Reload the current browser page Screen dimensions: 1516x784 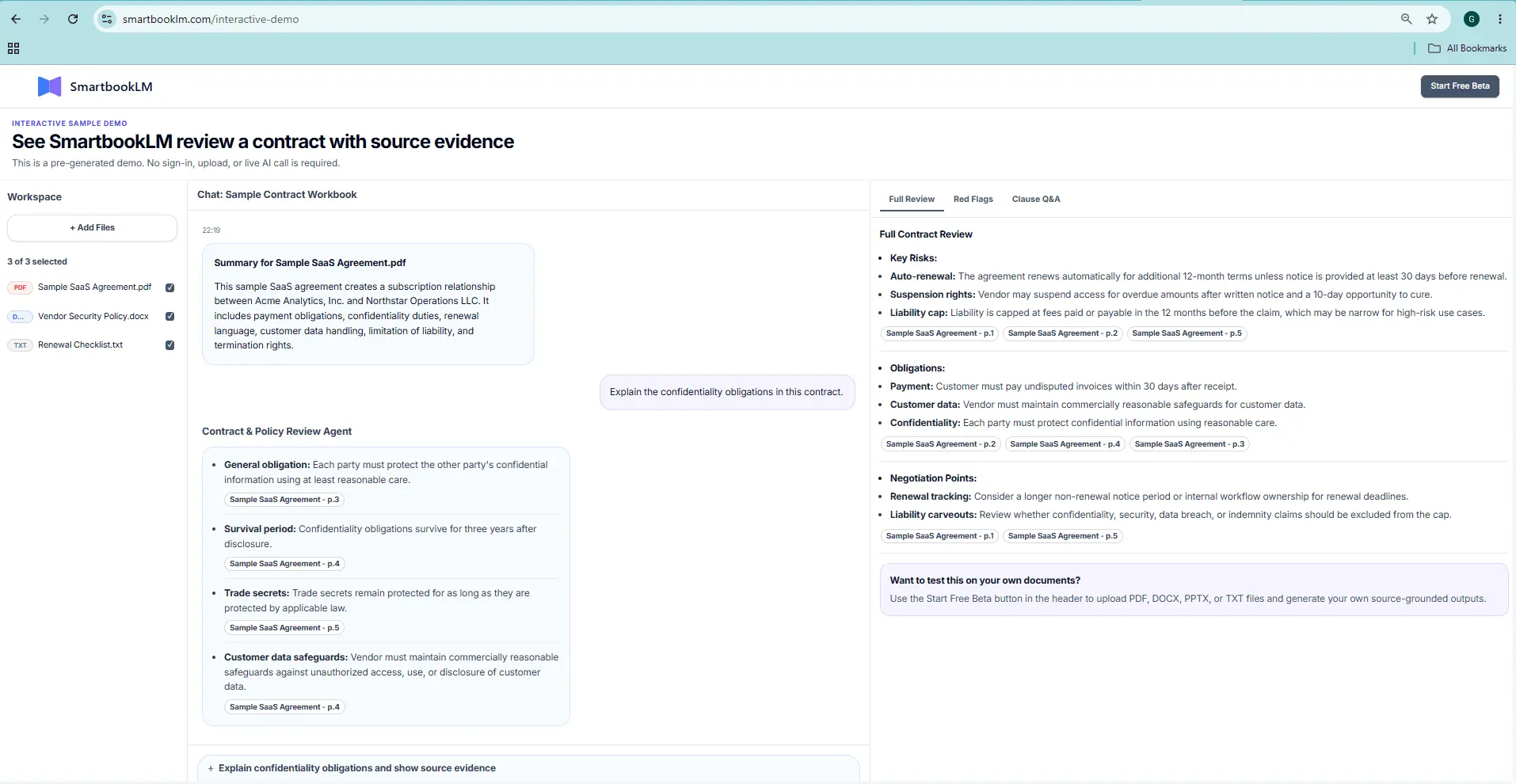pos(73,19)
